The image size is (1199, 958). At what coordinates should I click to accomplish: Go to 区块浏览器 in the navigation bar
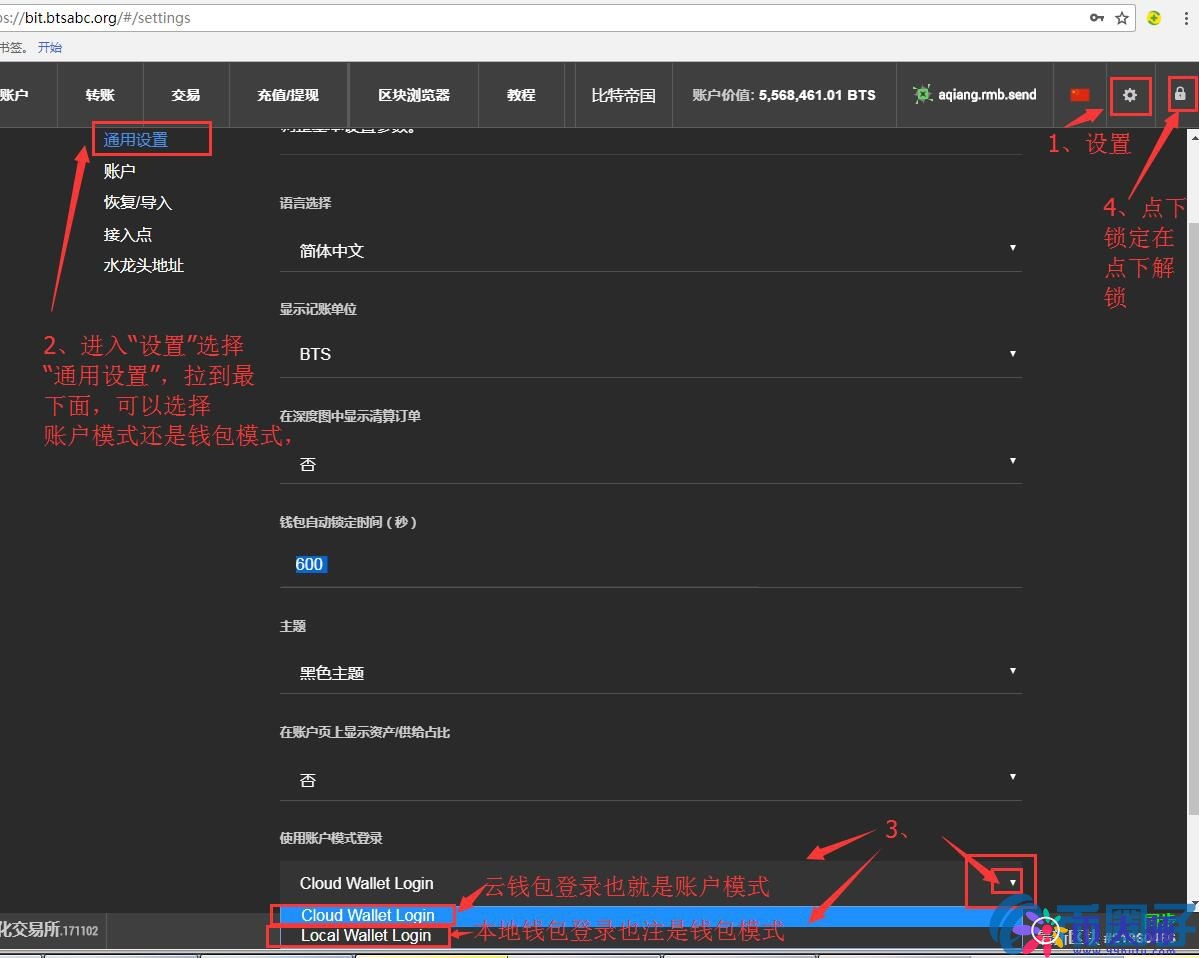(413, 95)
